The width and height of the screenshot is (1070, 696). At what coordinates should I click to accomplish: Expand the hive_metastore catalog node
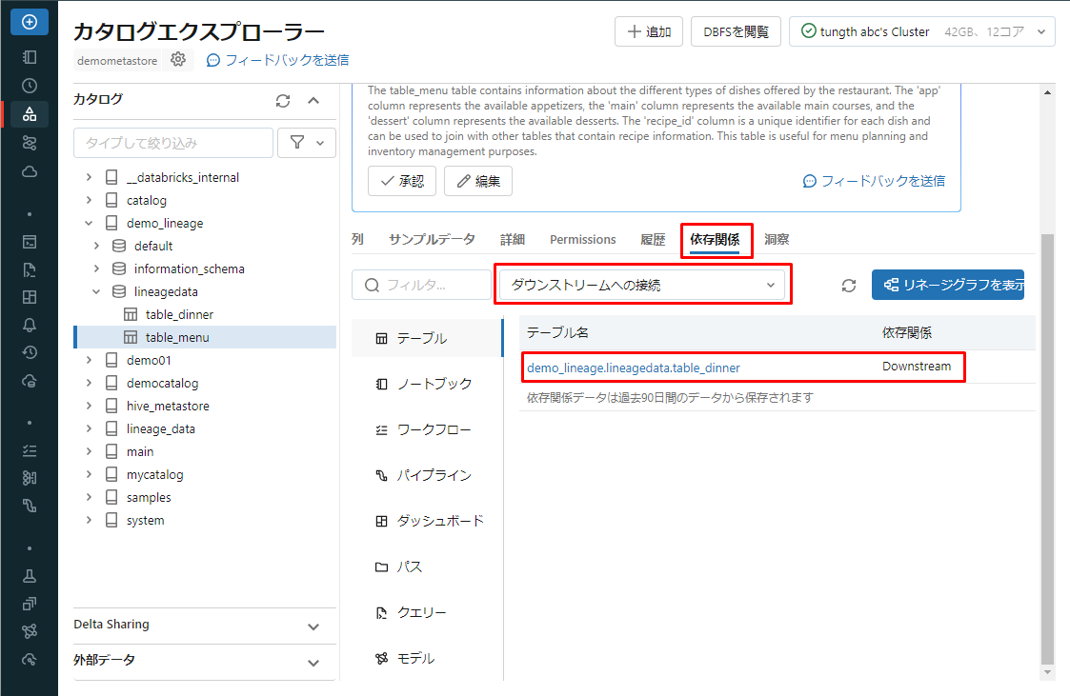[x=89, y=406]
